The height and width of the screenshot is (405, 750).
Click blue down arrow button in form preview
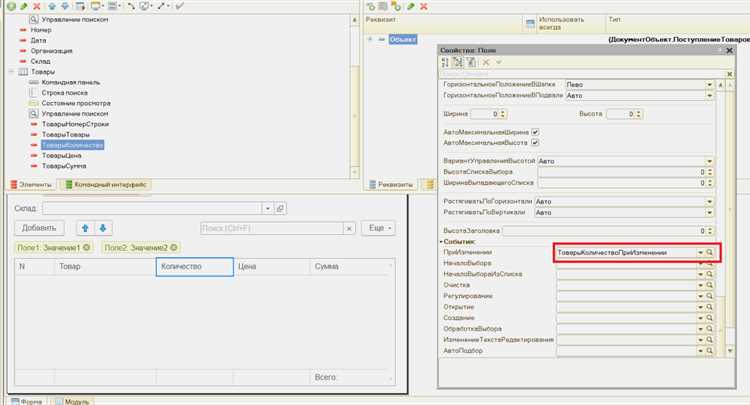(x=103, y=228)
